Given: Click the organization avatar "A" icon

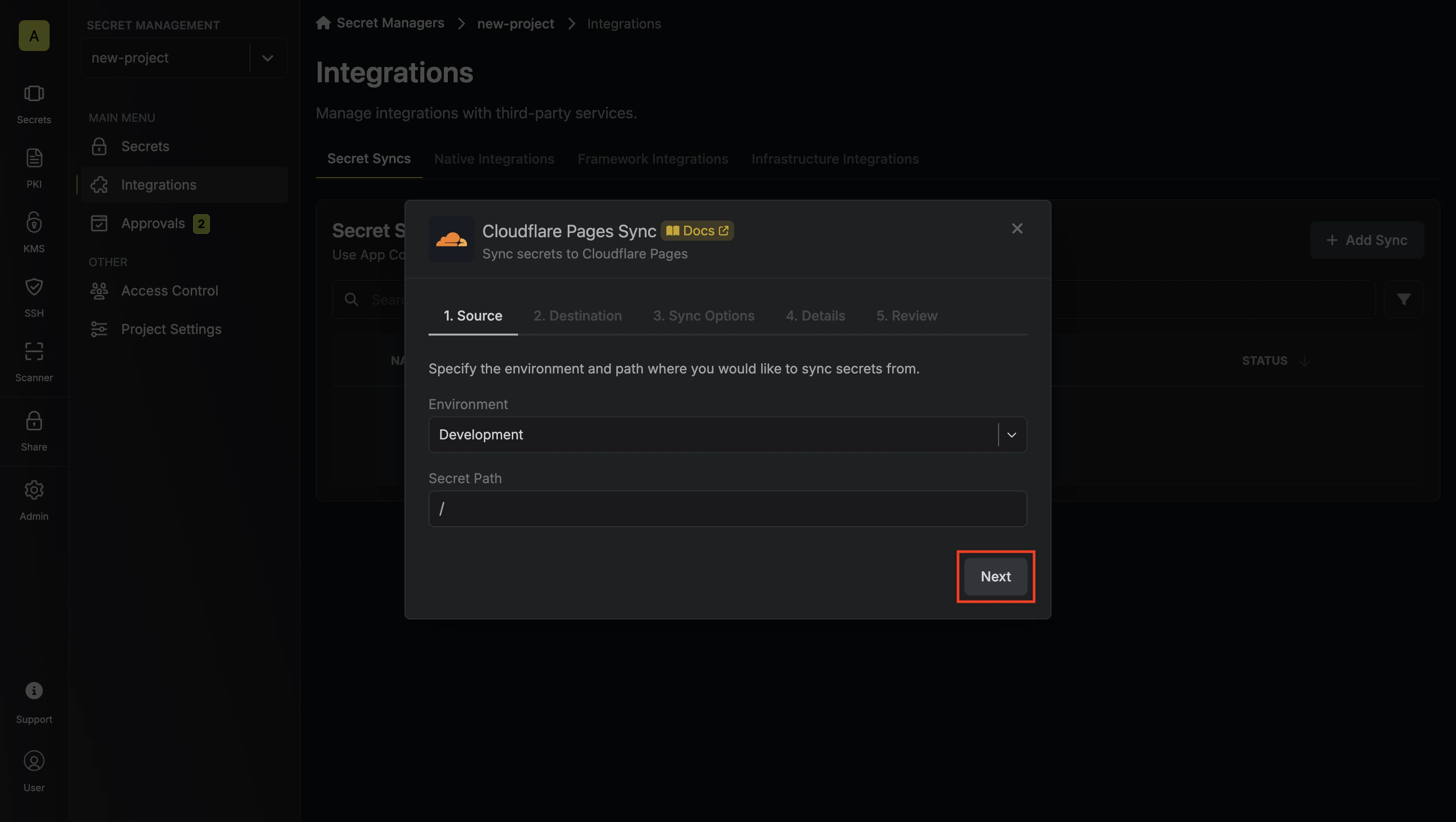Looking at the screenshot, I should [x=34, y=36].
